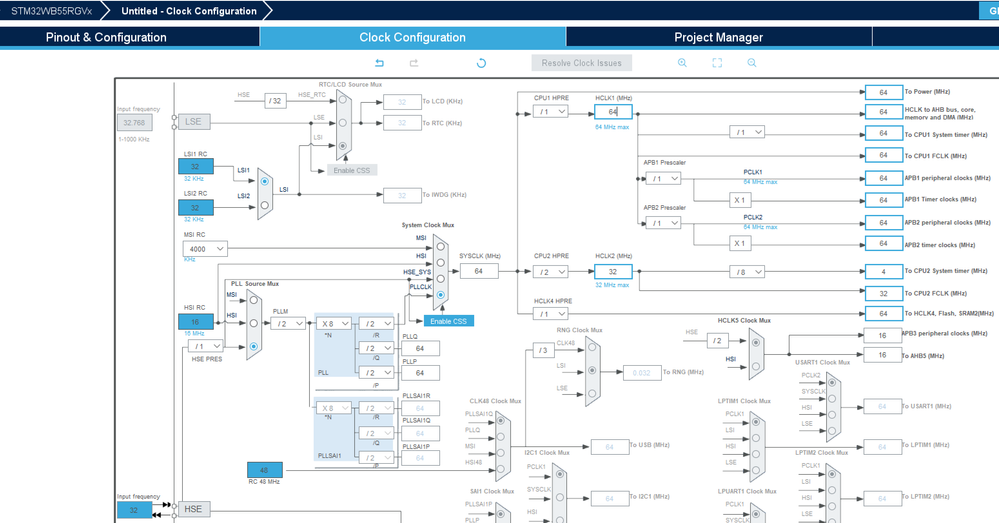The image size is (999, 523).
Task: Open the PLL *N multiplier X8 dropdown
Action: 334,324
